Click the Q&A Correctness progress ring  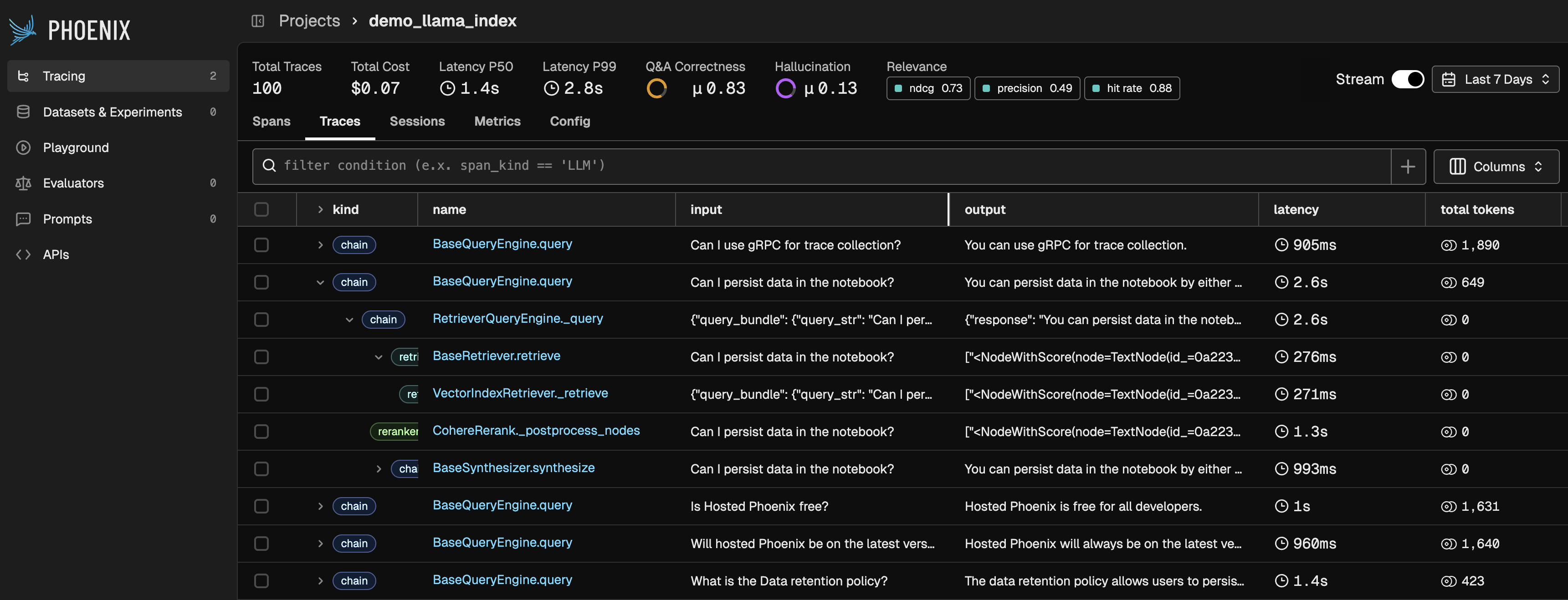pyautogui.click(x=657, y=87)
